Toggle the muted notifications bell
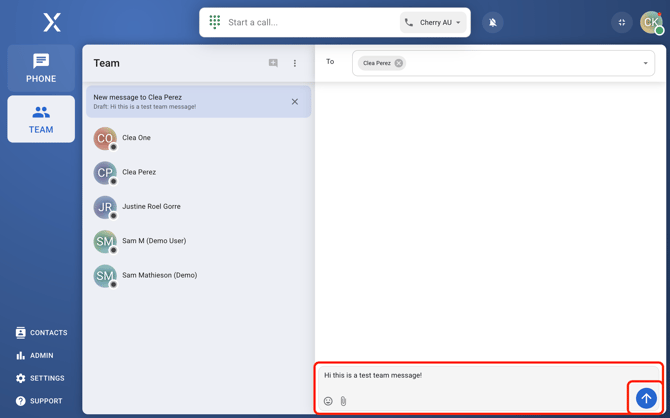Image resolution: width=670 pixels, height=418 pixels. 493,22
